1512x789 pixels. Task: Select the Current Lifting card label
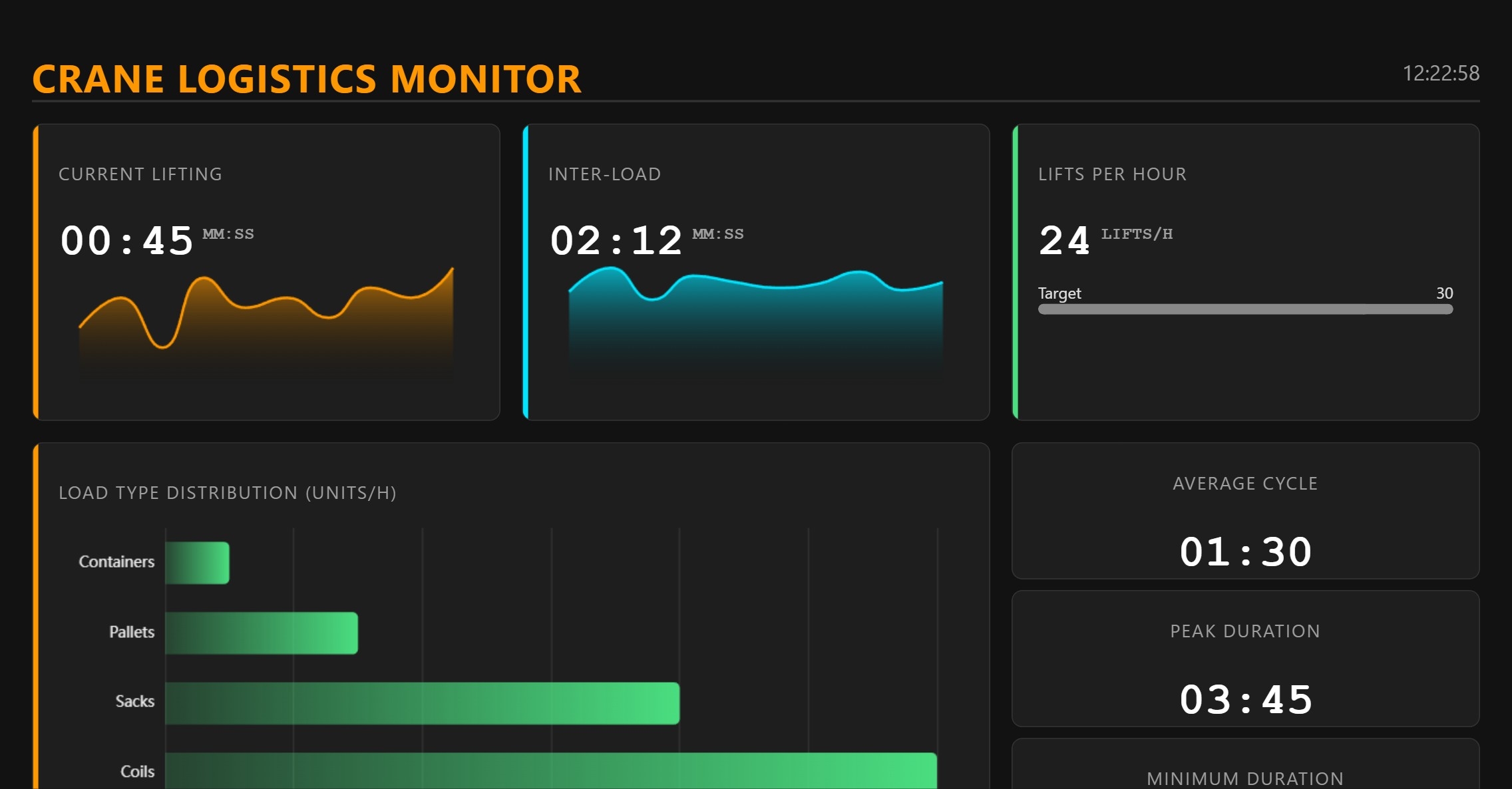pos(140,174)
